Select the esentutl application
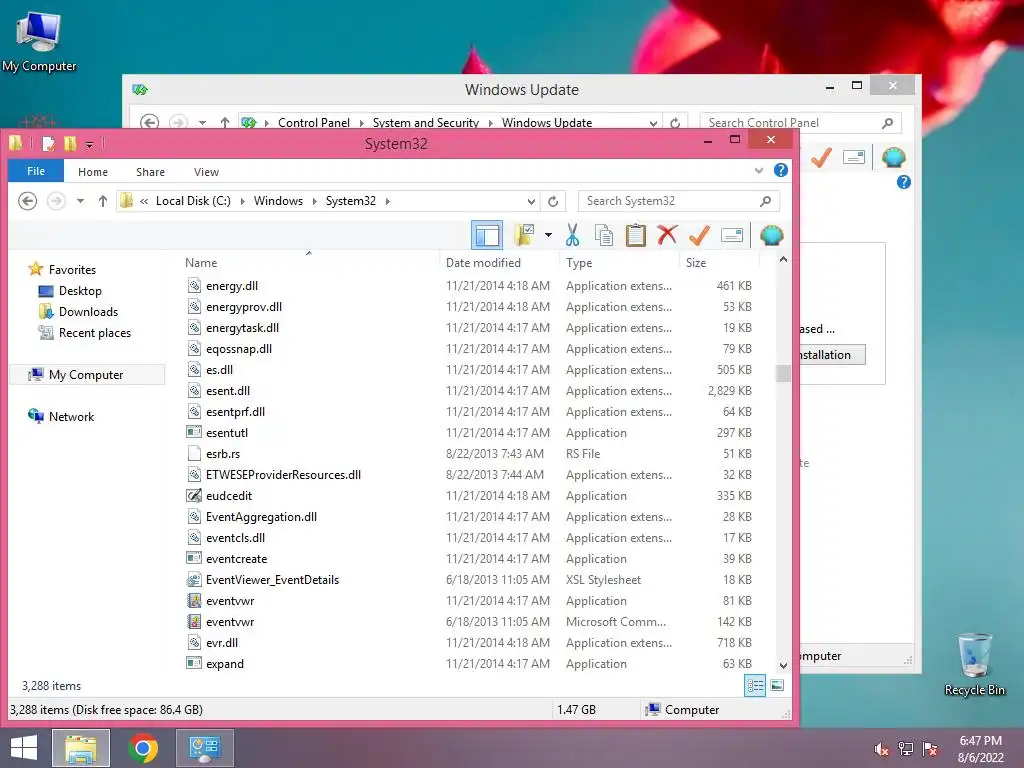This screenshot has height=768, width=1024. point(227,433)
